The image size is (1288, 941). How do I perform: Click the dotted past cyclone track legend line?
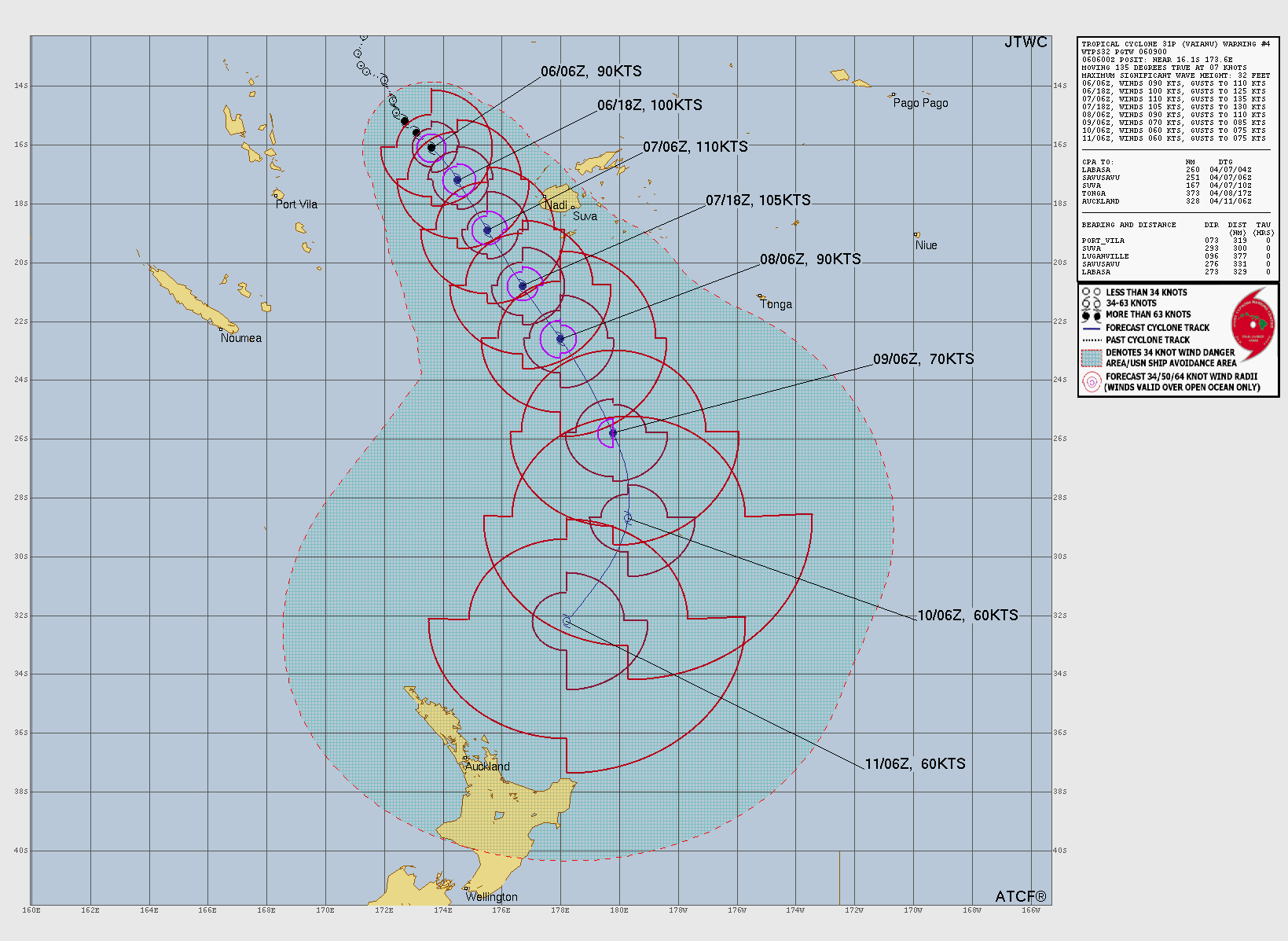coord(1092,340)
